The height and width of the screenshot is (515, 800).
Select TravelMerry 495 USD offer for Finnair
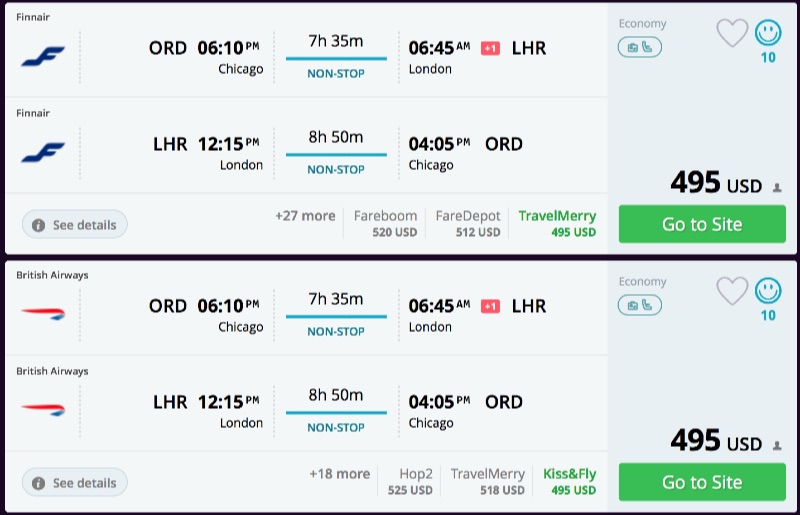(557, 223)
